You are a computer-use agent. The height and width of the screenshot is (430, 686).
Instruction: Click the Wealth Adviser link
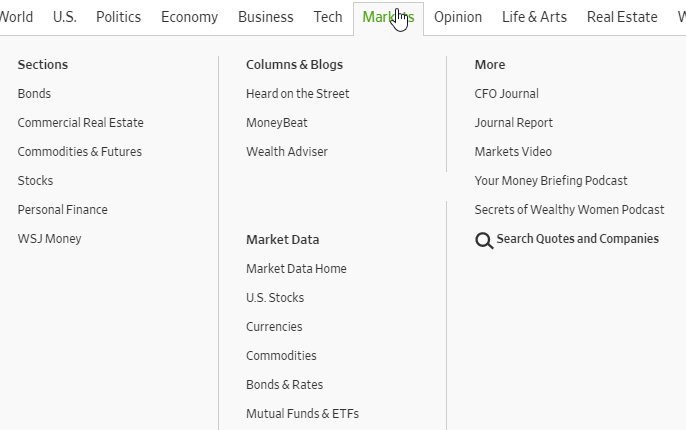(x=286, y=152)
